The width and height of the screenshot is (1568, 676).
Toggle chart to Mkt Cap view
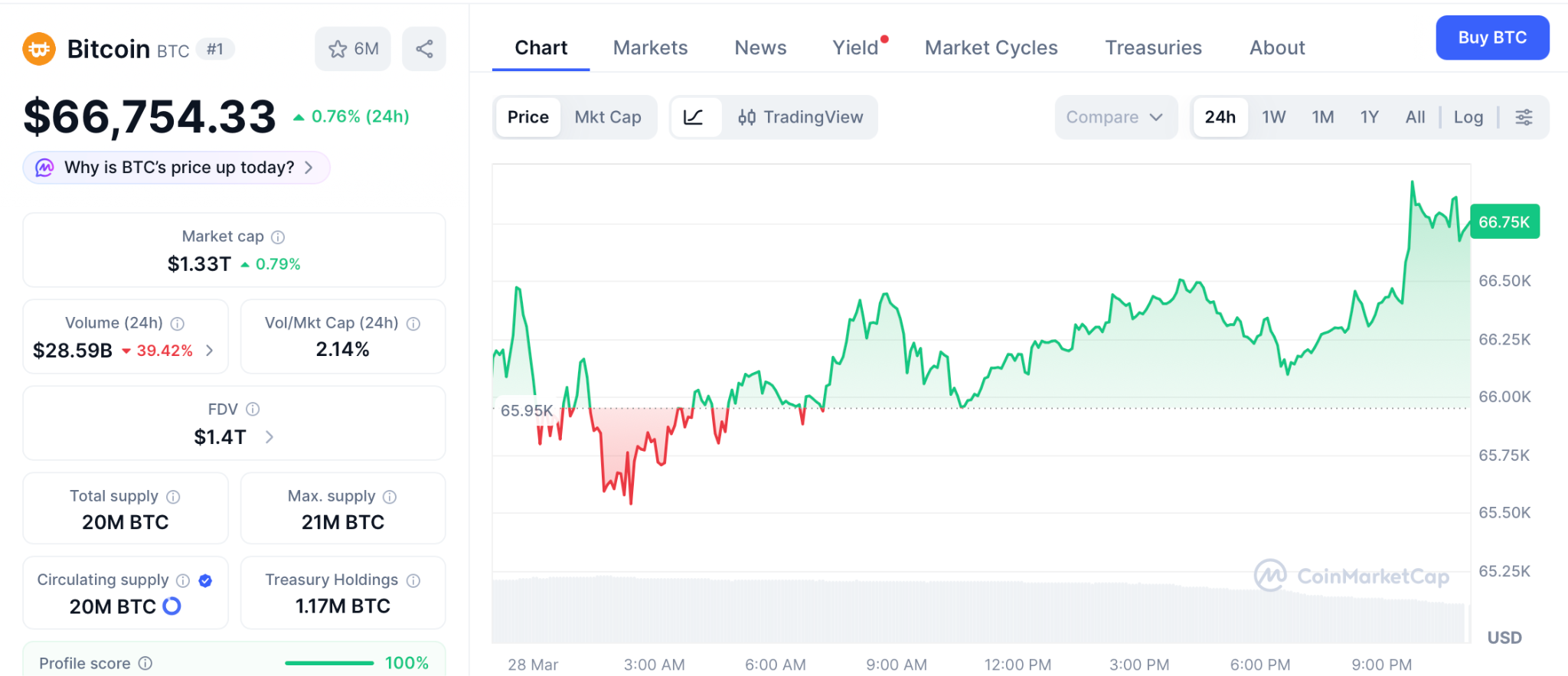[608, 117]
